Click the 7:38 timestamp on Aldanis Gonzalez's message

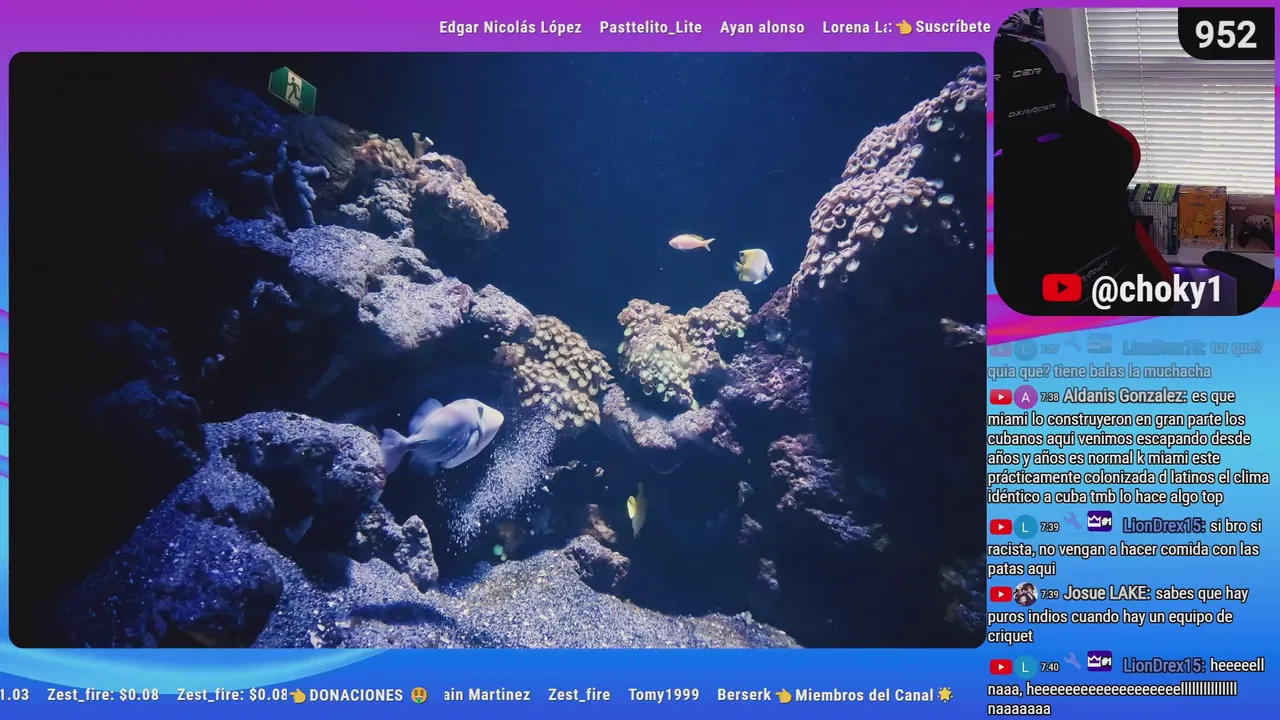point(1049,398)
